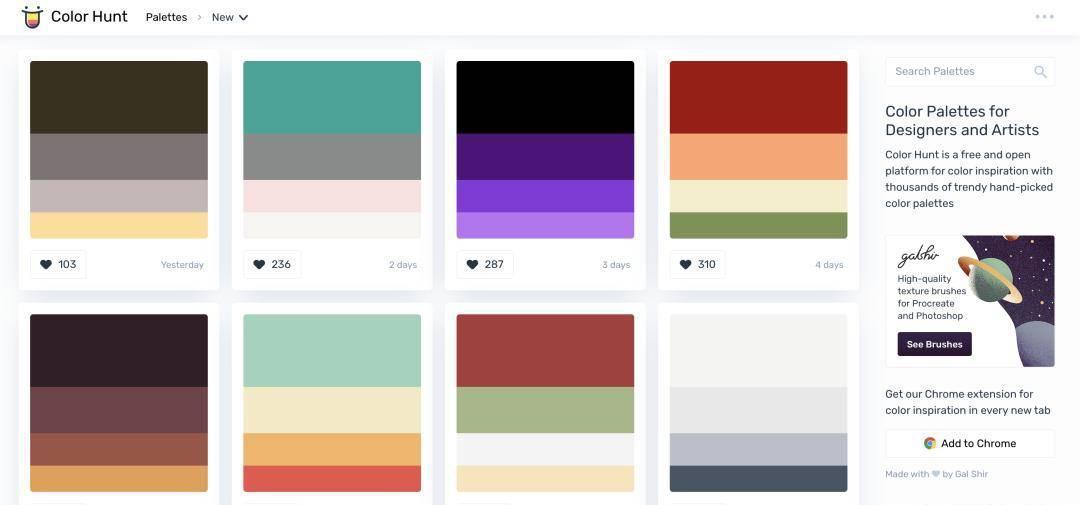Click the Palettes breadcrumb link
Image resolution: width=1080 pixels, height=505 pixels.
[166, 17]
